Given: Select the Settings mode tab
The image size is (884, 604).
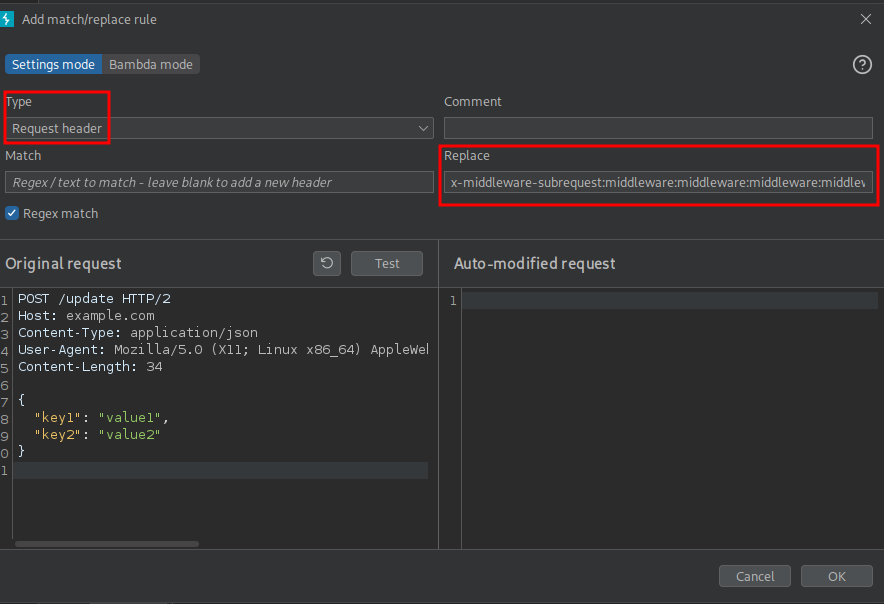Looking at the screenshot, I should 53,64.
